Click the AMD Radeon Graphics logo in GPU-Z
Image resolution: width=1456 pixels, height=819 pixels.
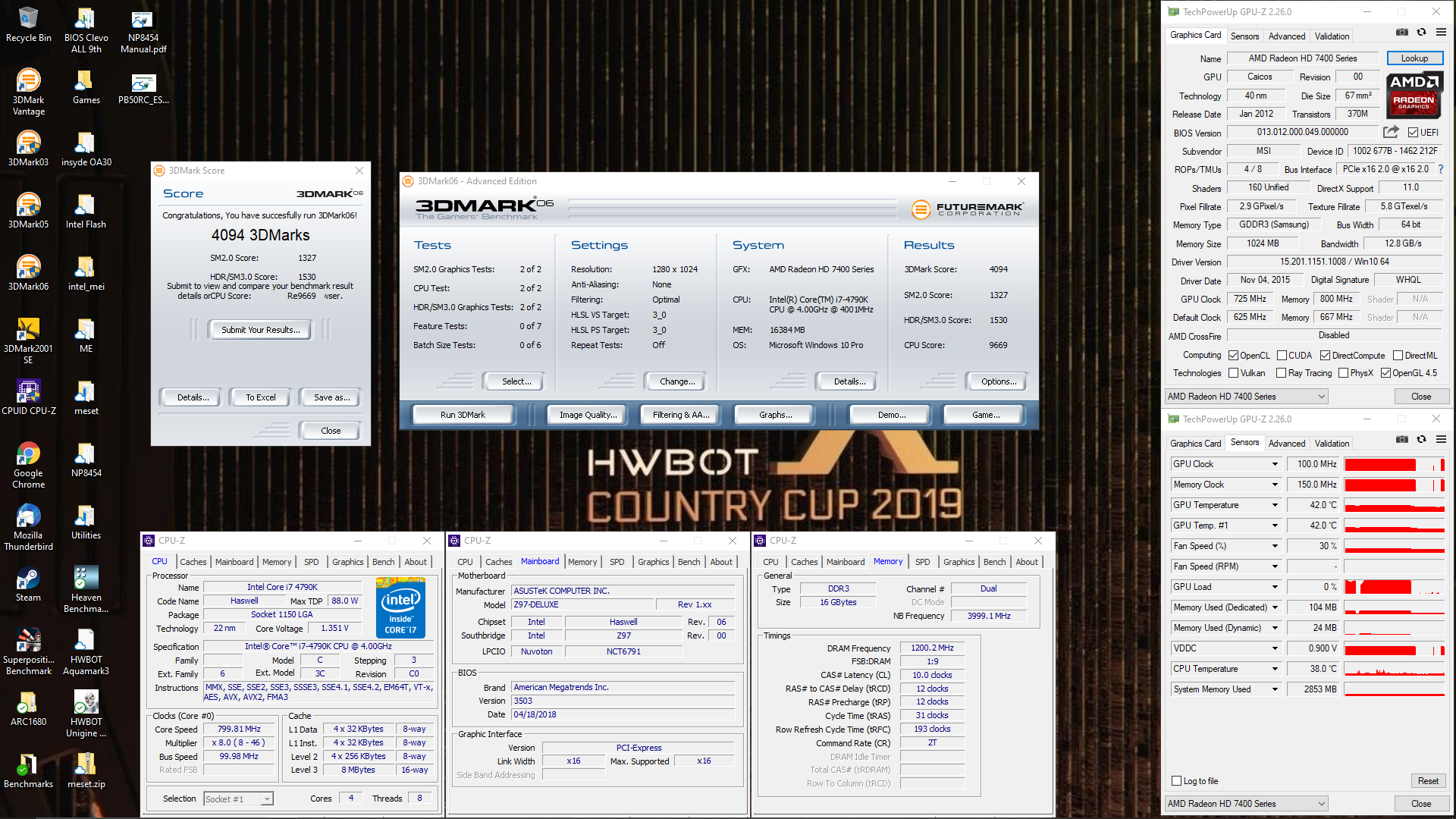coord(1414,95)
